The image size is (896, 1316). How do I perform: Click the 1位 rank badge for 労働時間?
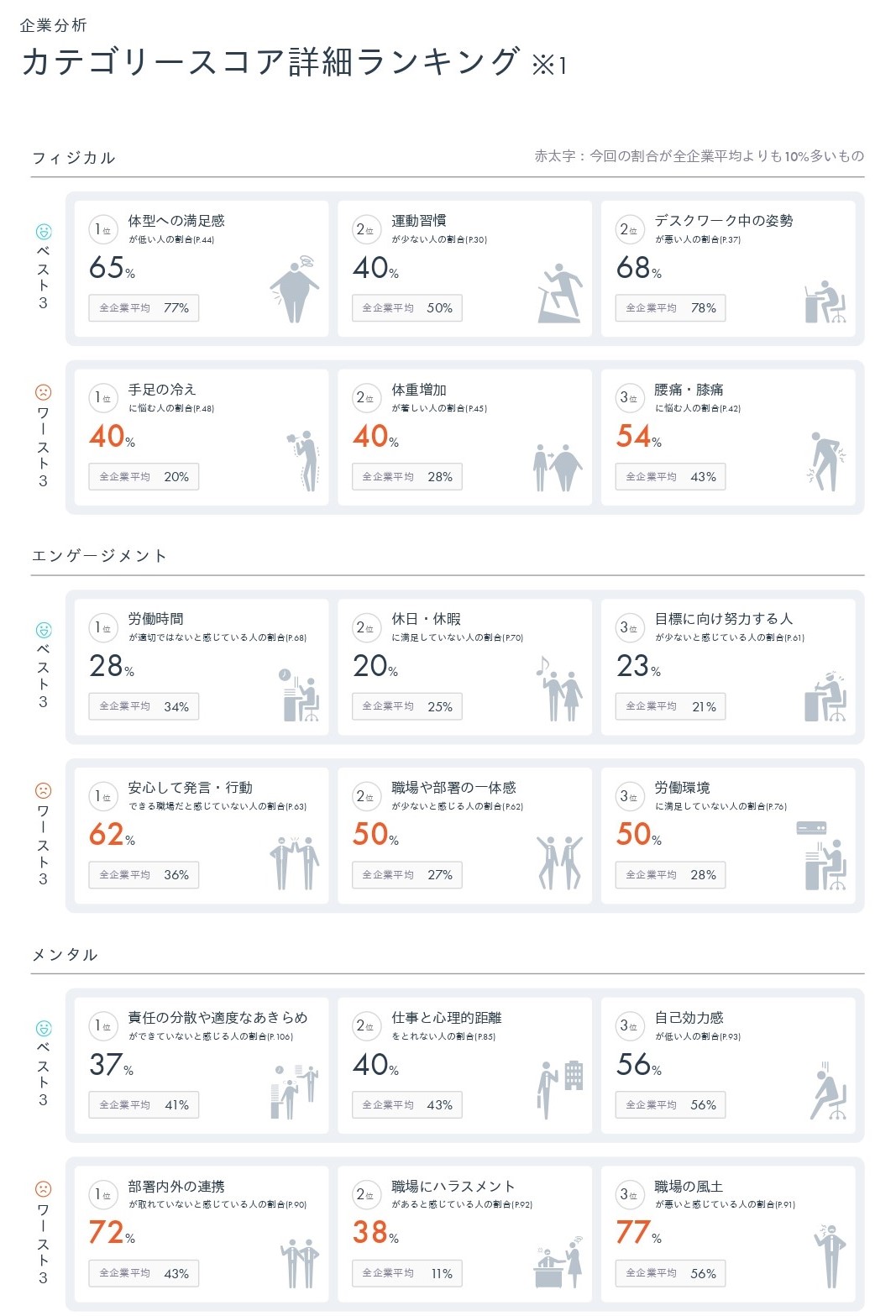tap(102, 628)
